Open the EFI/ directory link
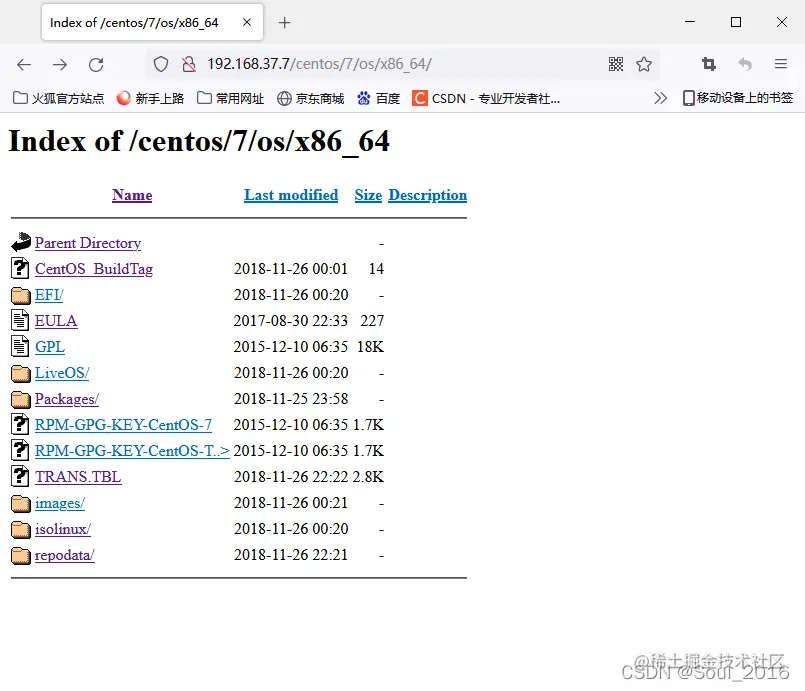Image resolution: width=805 pixels, height=691 pixels. (x=49, y=295)
